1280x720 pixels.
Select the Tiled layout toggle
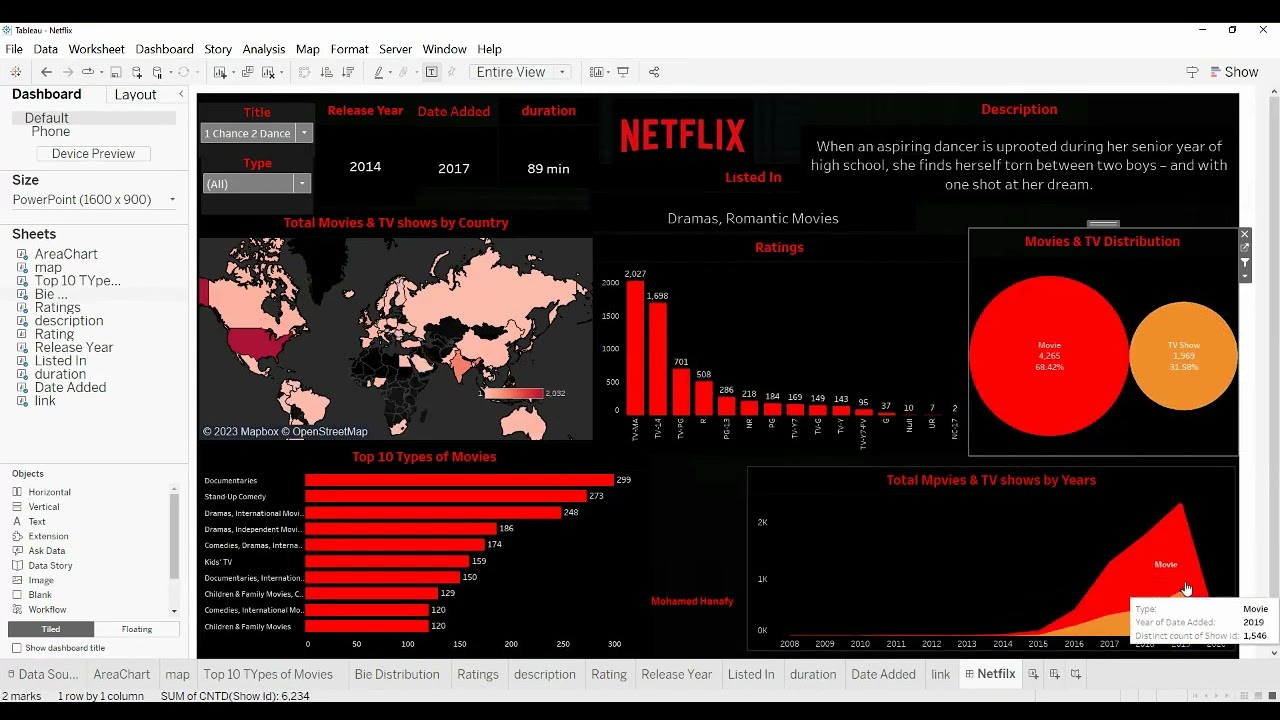51,629
